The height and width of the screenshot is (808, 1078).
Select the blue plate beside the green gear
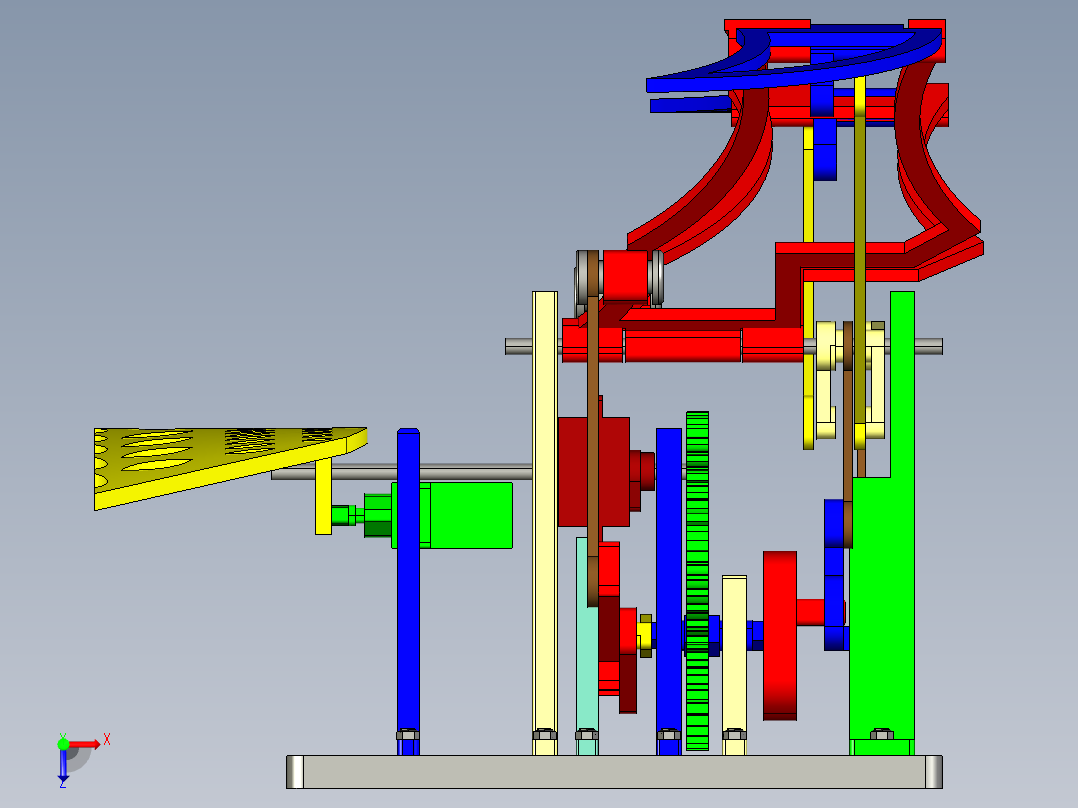tap(669, 591)
